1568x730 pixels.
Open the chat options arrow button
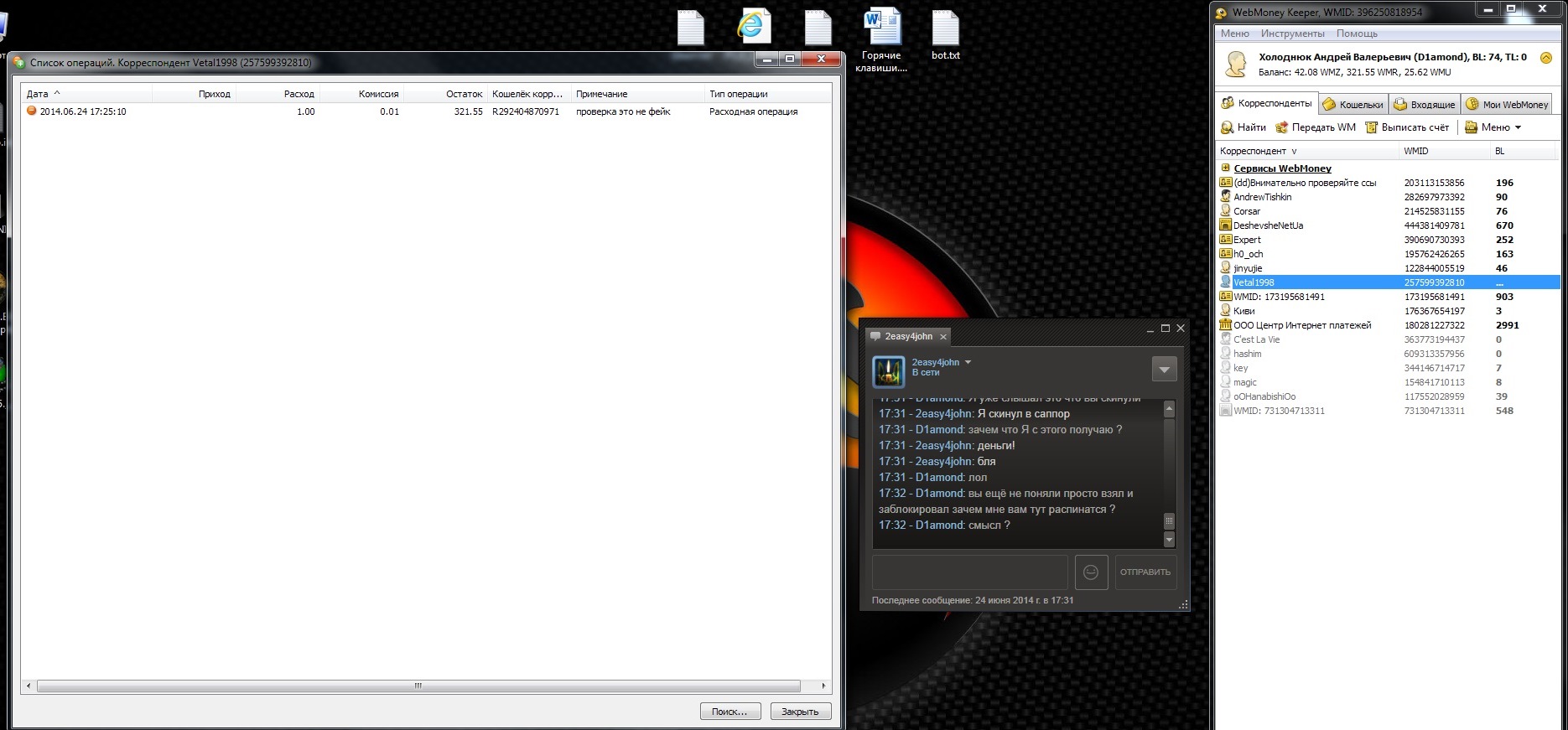pyautogui.click(x=1164, y=369)
